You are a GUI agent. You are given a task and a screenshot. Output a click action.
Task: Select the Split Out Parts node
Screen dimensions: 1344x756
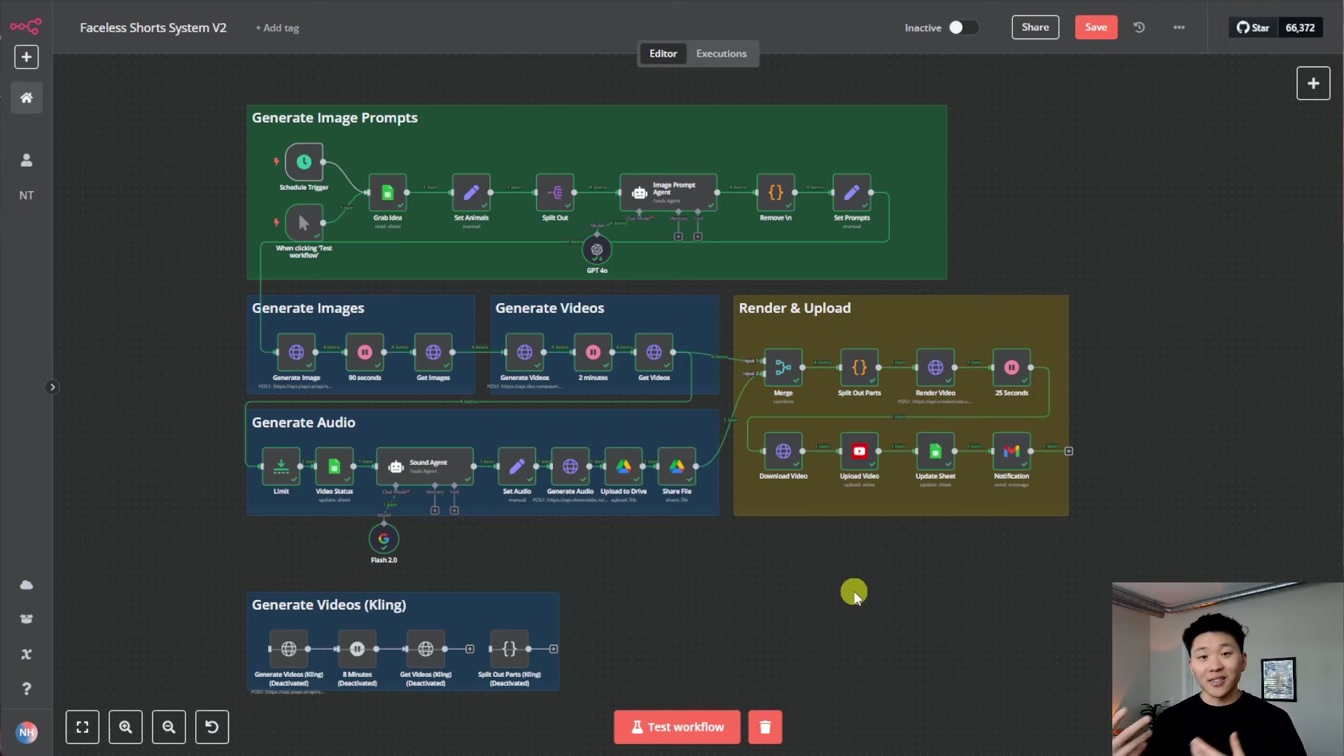coord(859,367)
